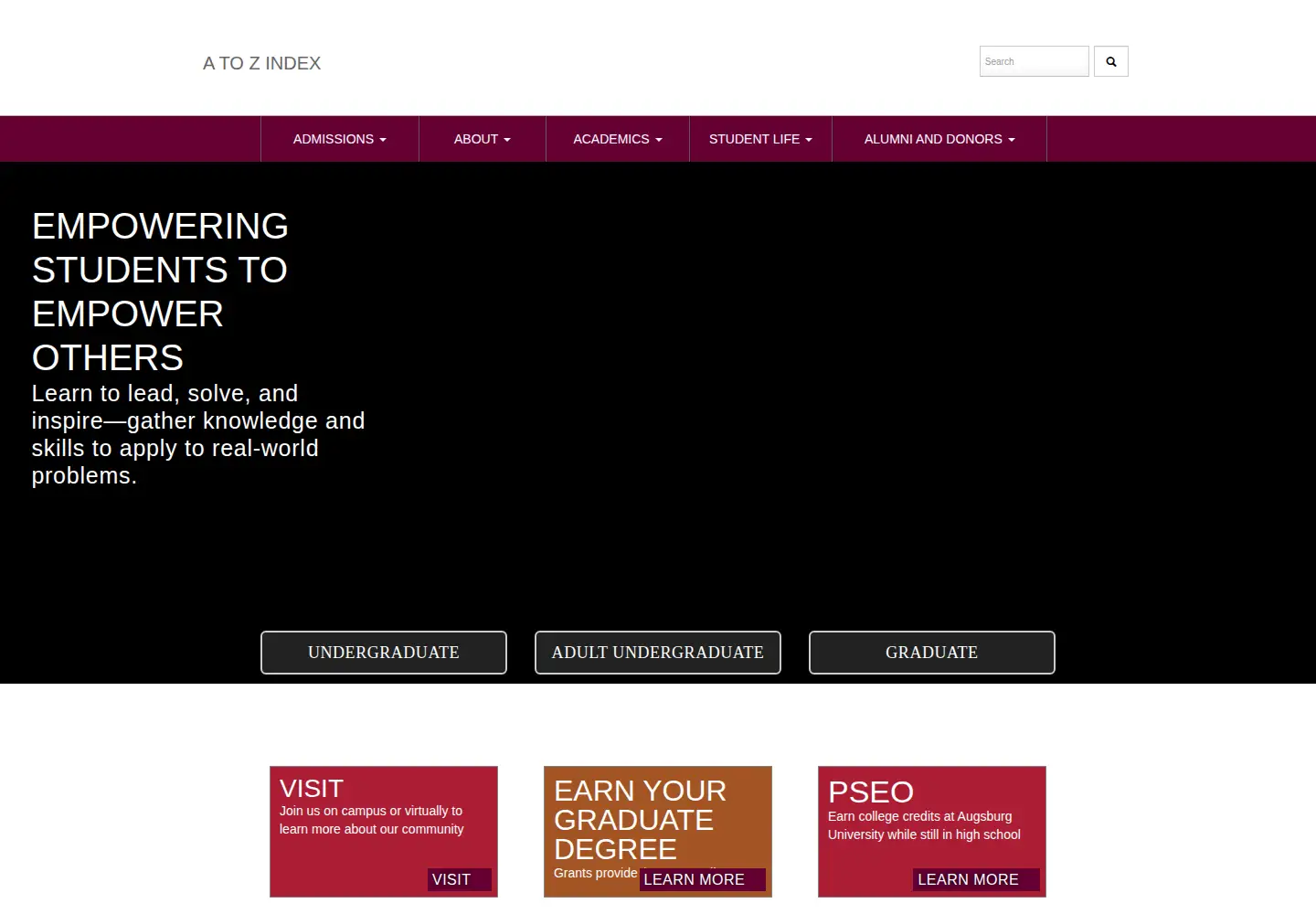Click the 'Empowering Students to Empower Others' headline
This screenshot has width=1316, height=914.
point(161,292)
